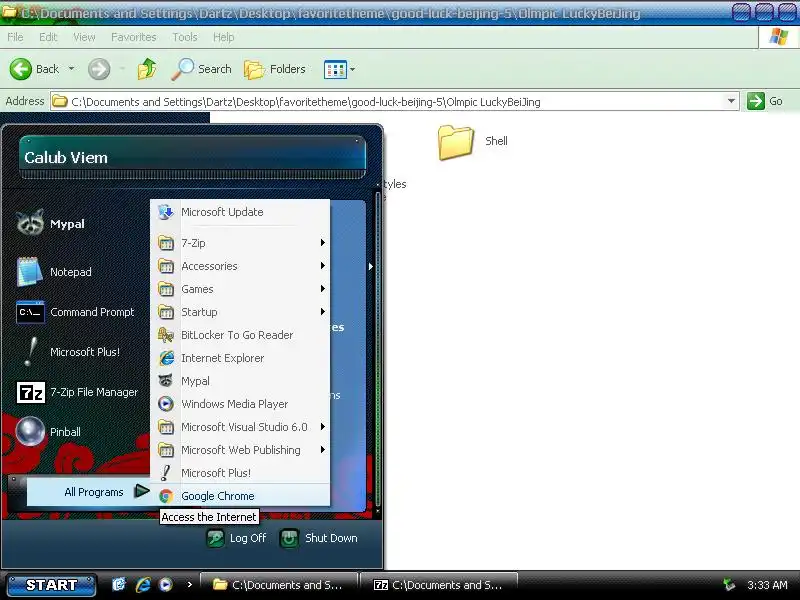
Task: Open Mypal browser from pinned list
Action: tap(51, 223)
